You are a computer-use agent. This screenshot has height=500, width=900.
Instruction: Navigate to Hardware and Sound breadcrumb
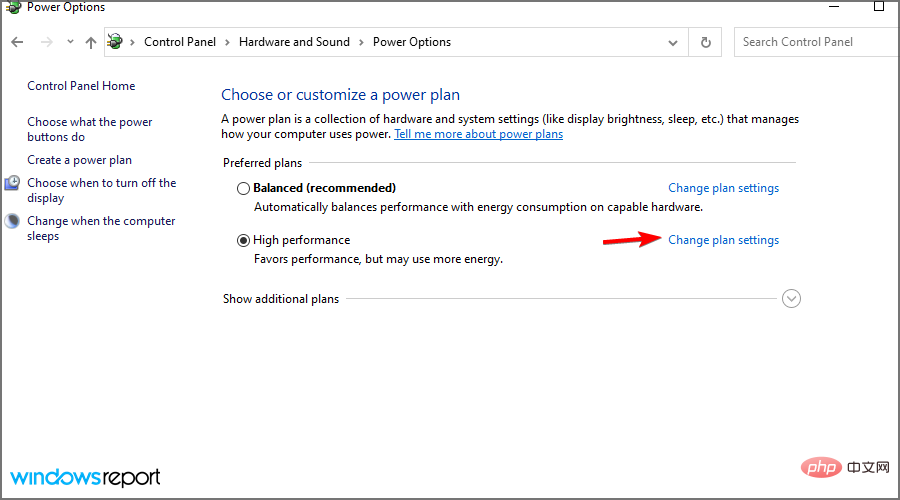coord(293,42)
